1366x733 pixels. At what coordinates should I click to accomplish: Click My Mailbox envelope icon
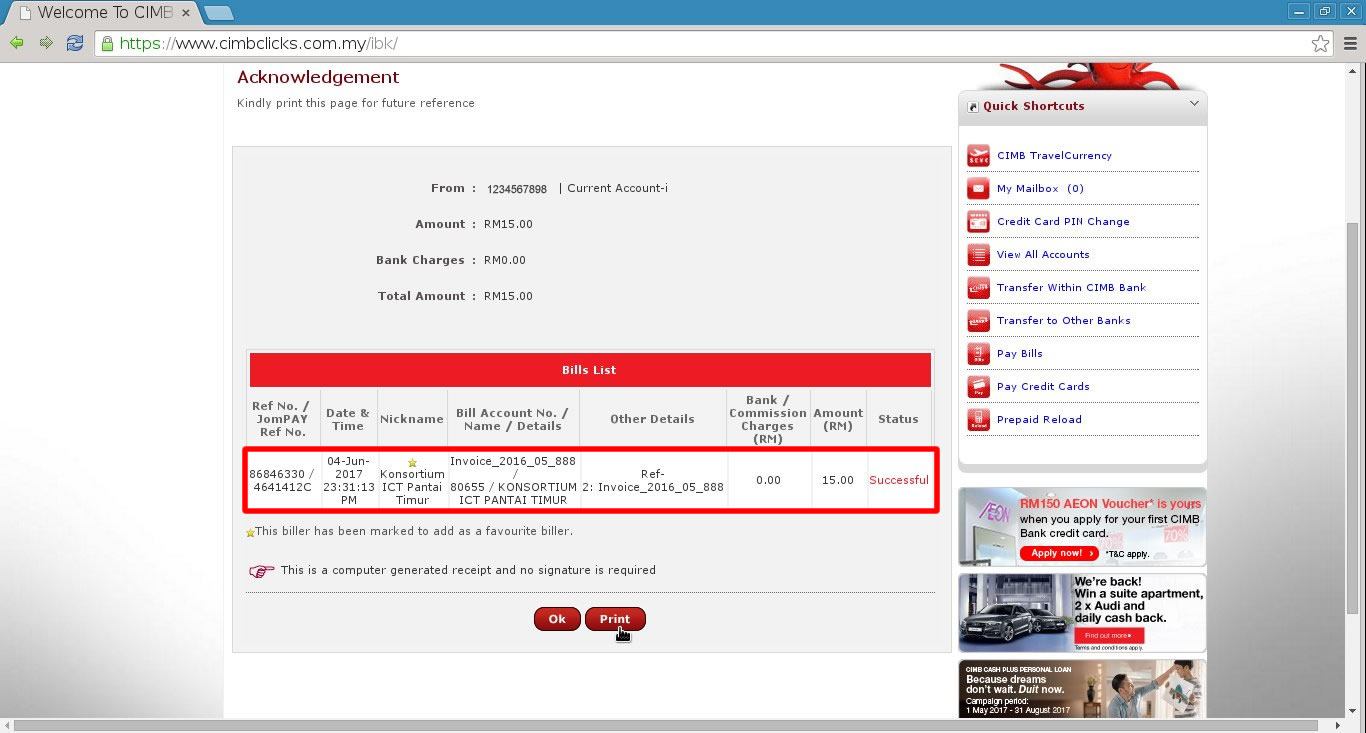[978, 189]
